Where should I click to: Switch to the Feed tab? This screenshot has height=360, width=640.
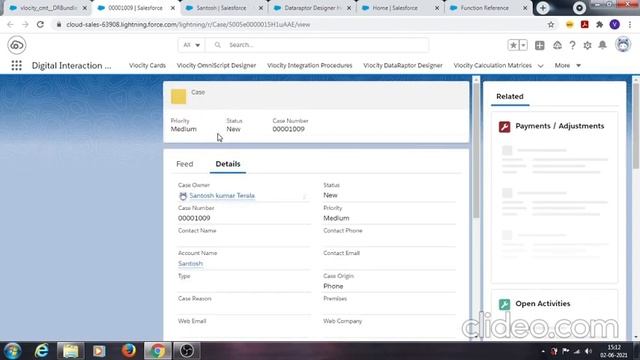[x=184, y=164]
